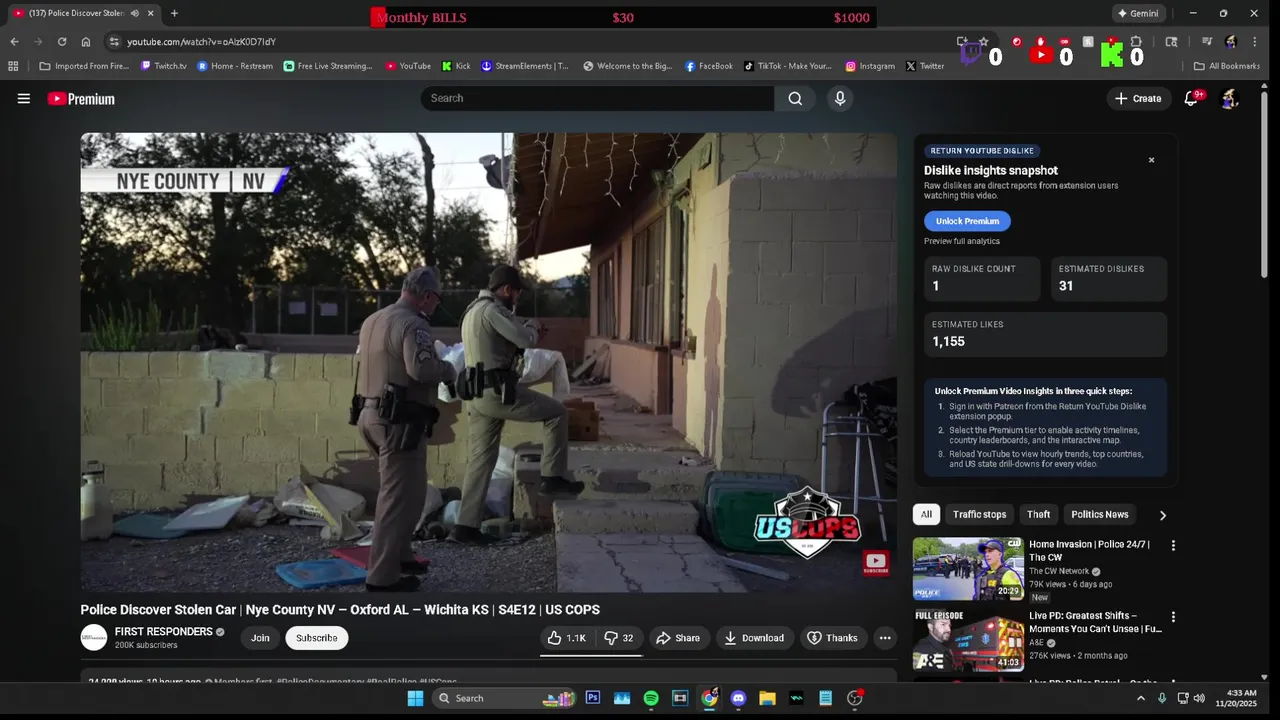Click the FIRST RESPONDERS channel avatar
This screenshot has height=720, width=1280.
pyautogui.click(x=94, y=638)
